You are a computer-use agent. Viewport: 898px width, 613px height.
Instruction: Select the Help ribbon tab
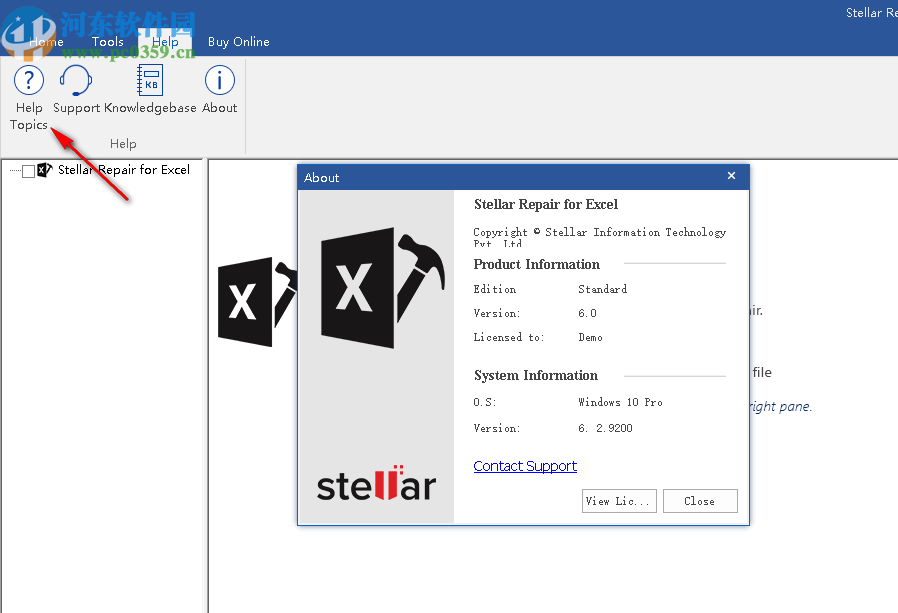tap(165, 42)
